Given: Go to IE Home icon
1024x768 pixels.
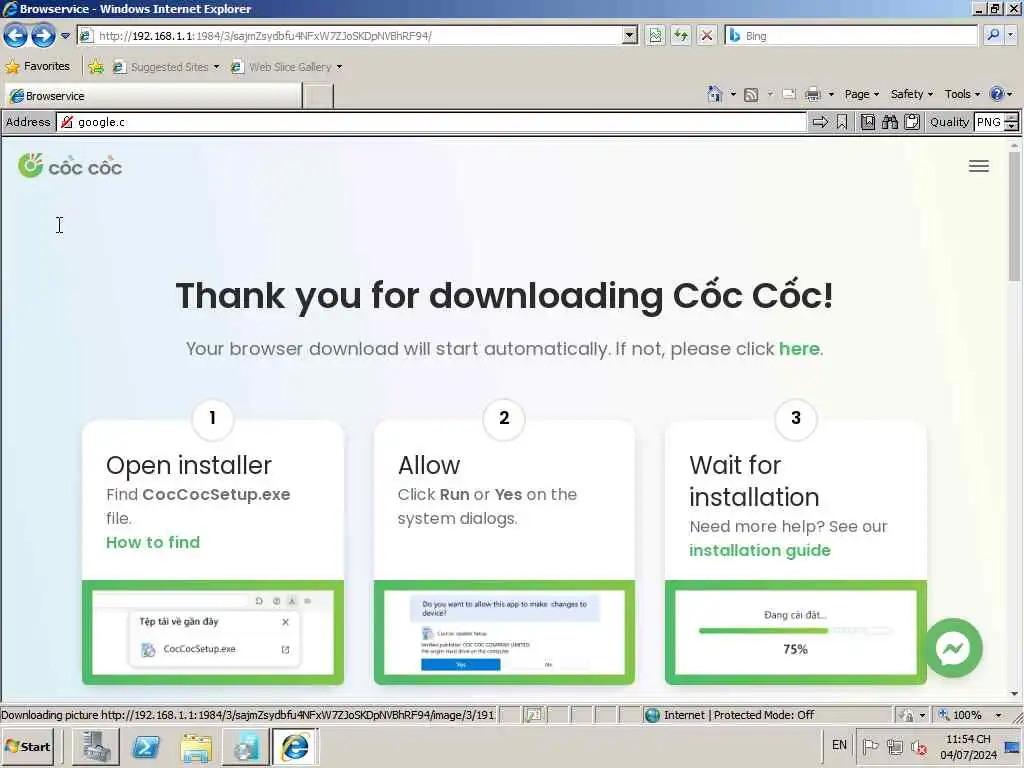Looking at the screenshot, I should click(714, 94).
